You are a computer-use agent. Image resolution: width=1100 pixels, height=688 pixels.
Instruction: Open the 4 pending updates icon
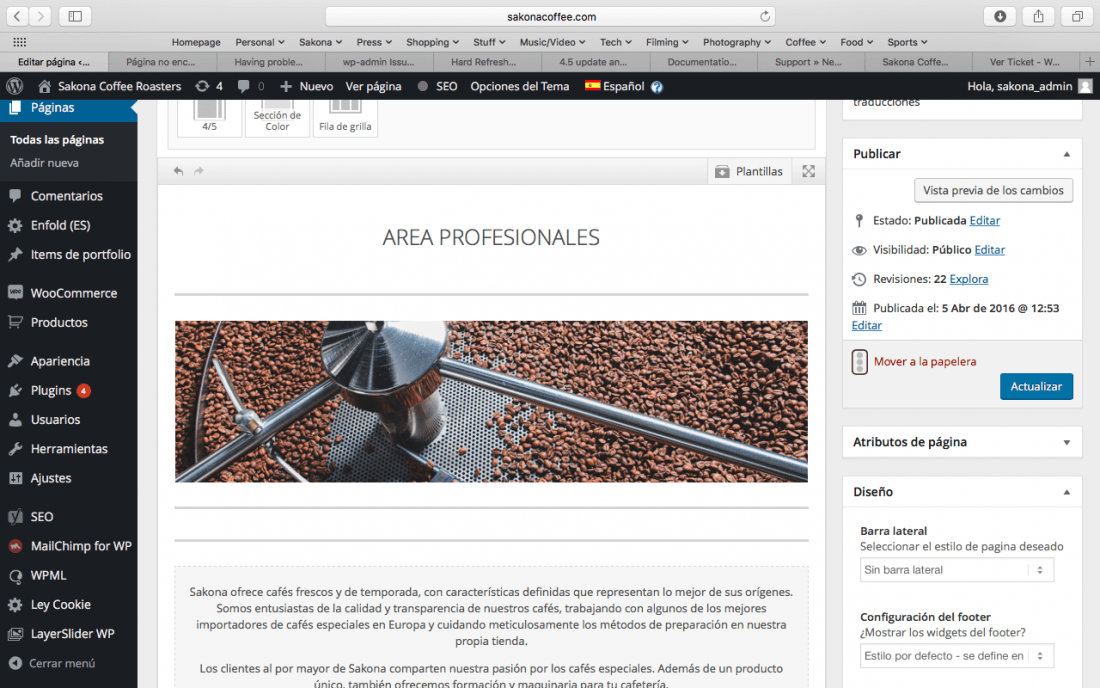point(209,86)
